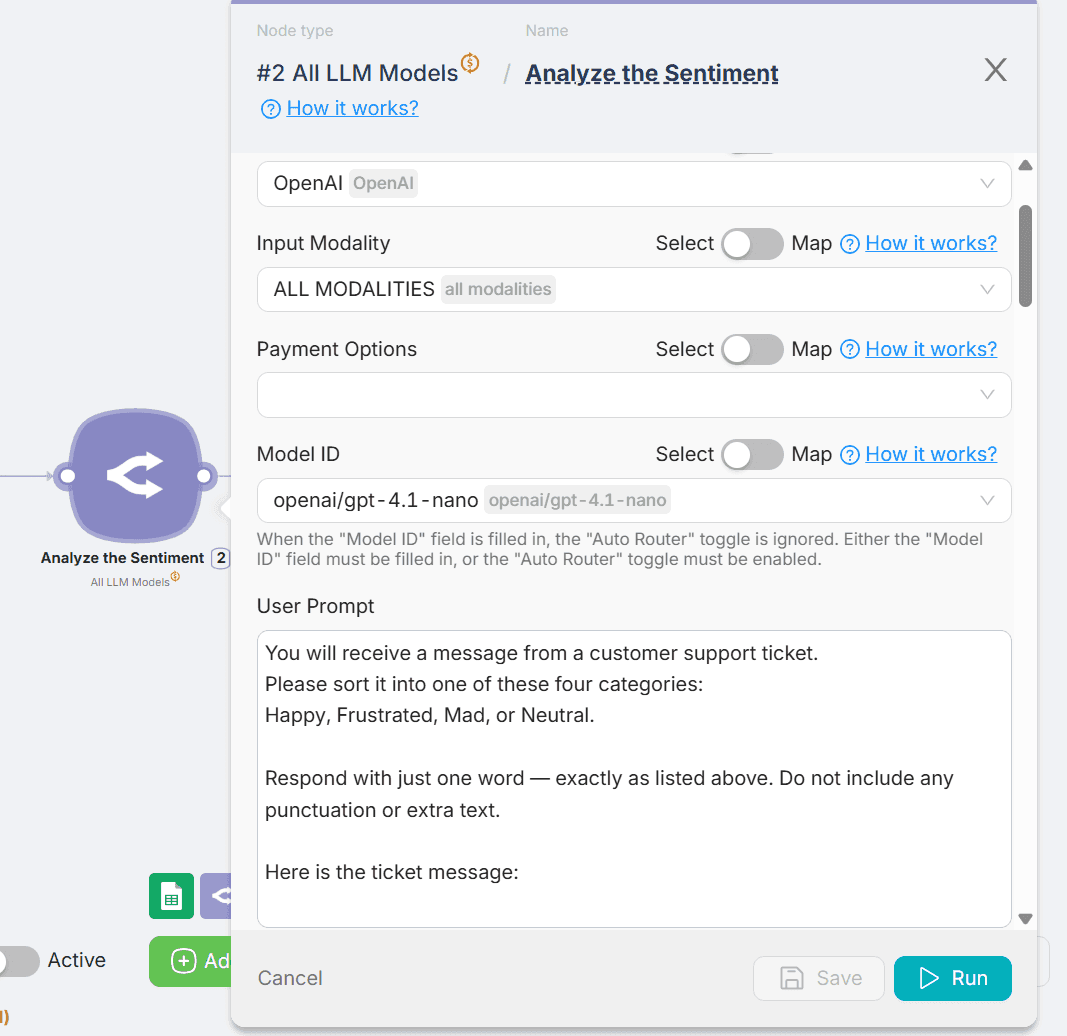Click Cancel at the panel bottom
This screenshot has height=1036, width=1067.
click(x=290, y=979)
